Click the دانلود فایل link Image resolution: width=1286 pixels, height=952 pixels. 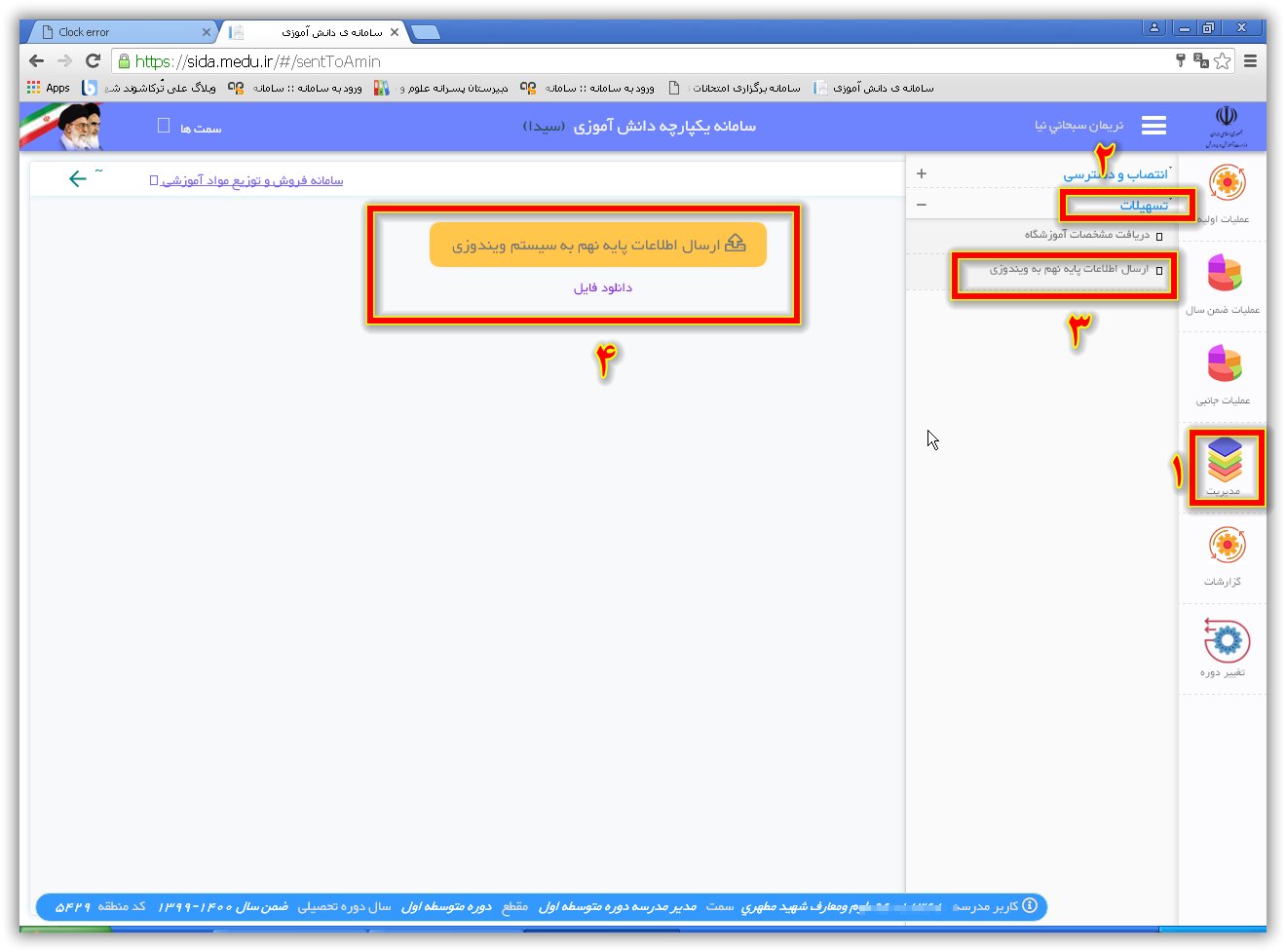pyautogui.click(x=602, y=288)
